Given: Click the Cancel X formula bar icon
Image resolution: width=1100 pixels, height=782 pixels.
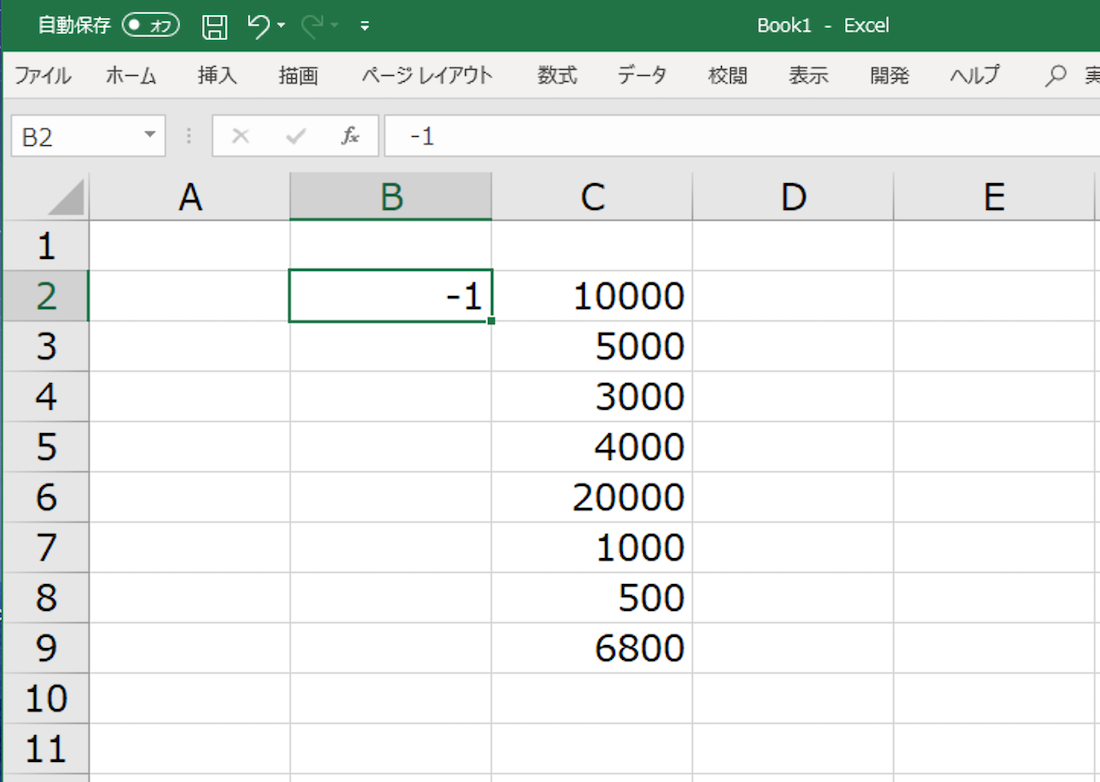Looking at the screenshot, I should click(240, 137).
